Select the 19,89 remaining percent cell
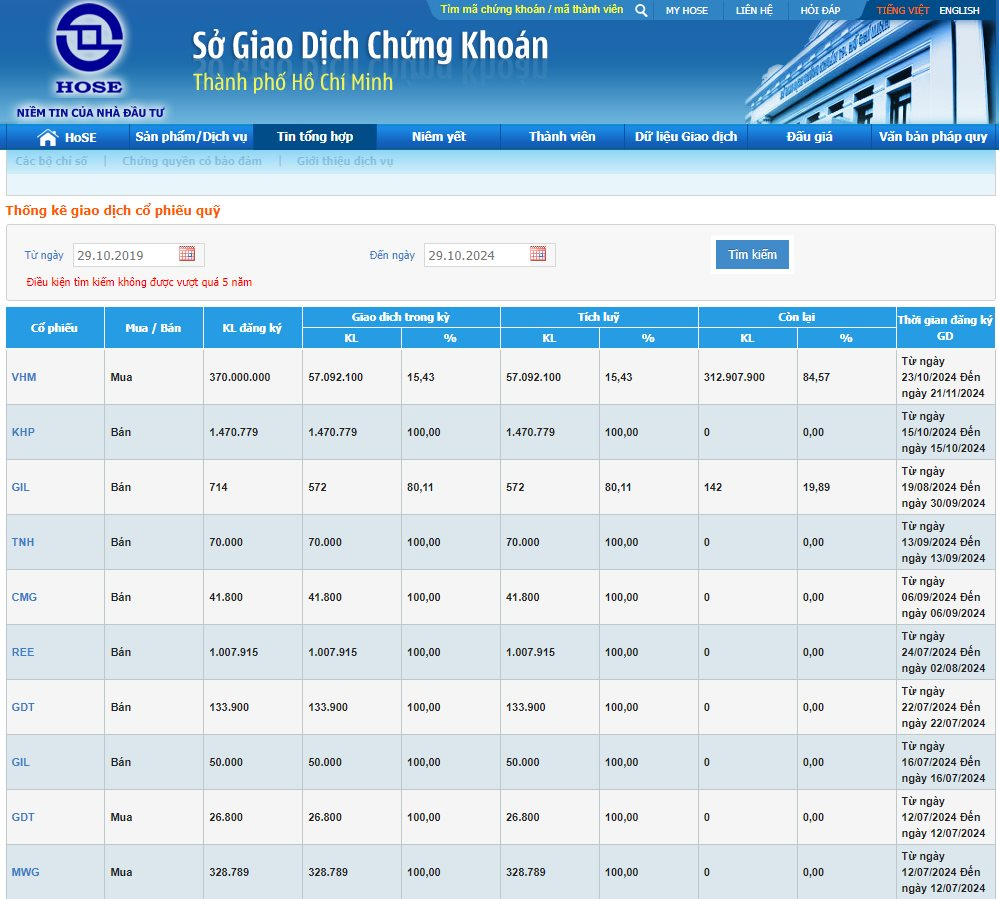Screen dimensions: 999x899 click(x=846, y=487)
